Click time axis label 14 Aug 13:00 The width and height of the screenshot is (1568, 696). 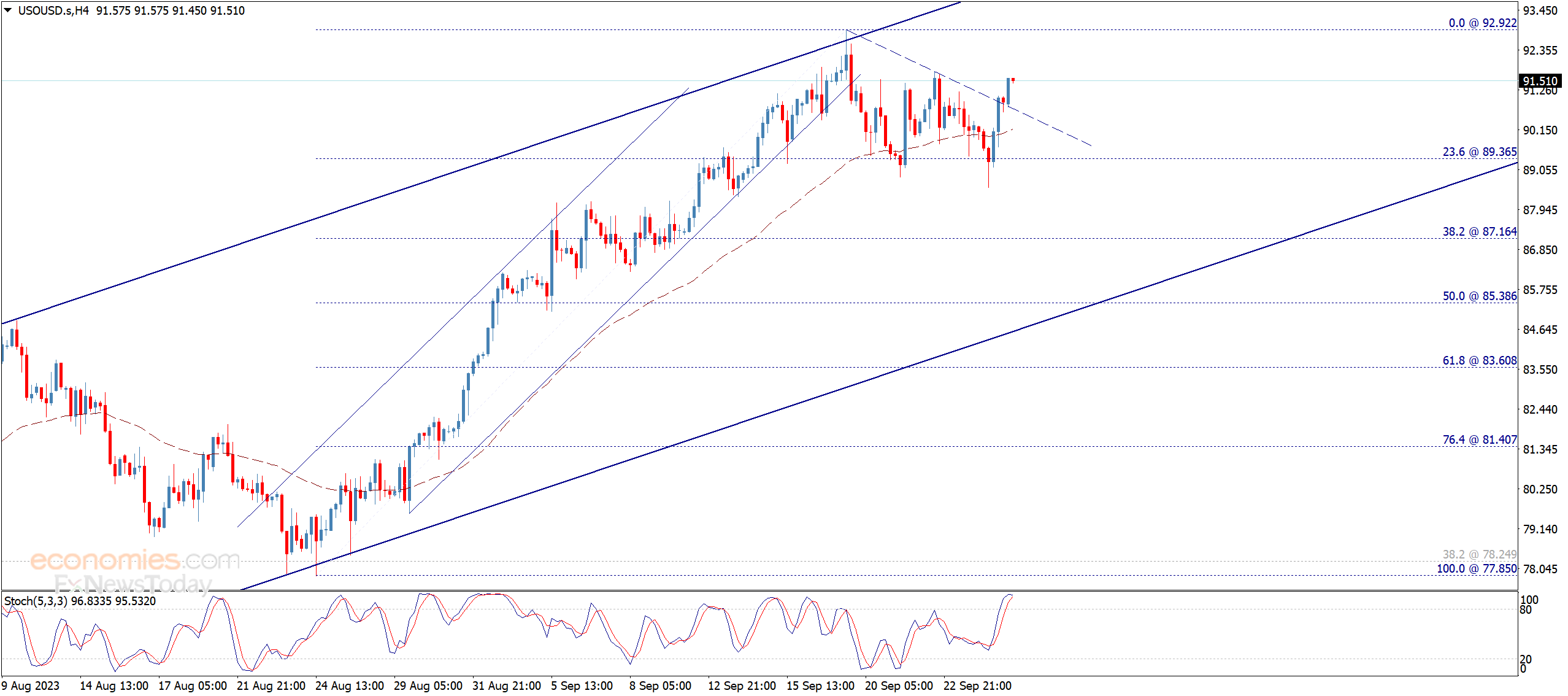click(114, 686)
